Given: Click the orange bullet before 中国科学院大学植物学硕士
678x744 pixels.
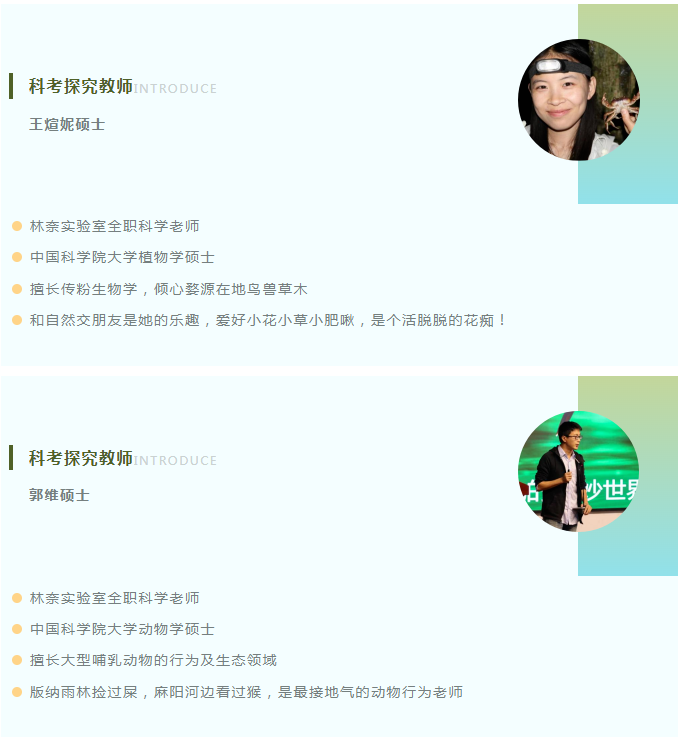Looking at the screenshot, I should [x=17, y=257].
